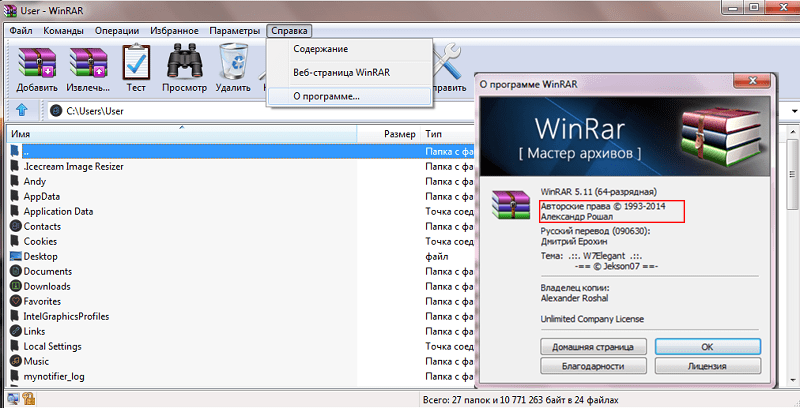The image size is (800, 408).
Task: Click the C:\Users\User path field
Action: pos(260,111)
